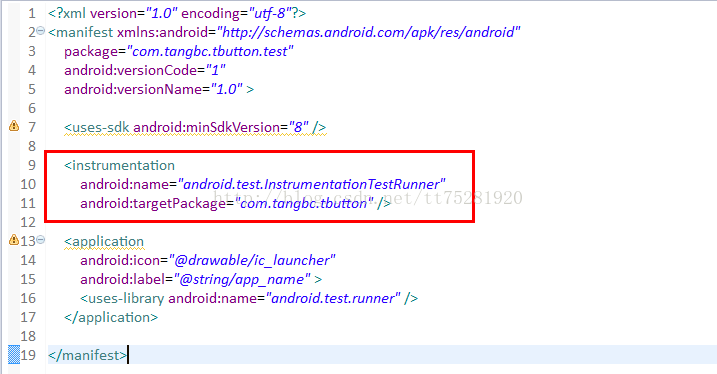Collapse the manifest element fold on line 2

pos(41,31)
